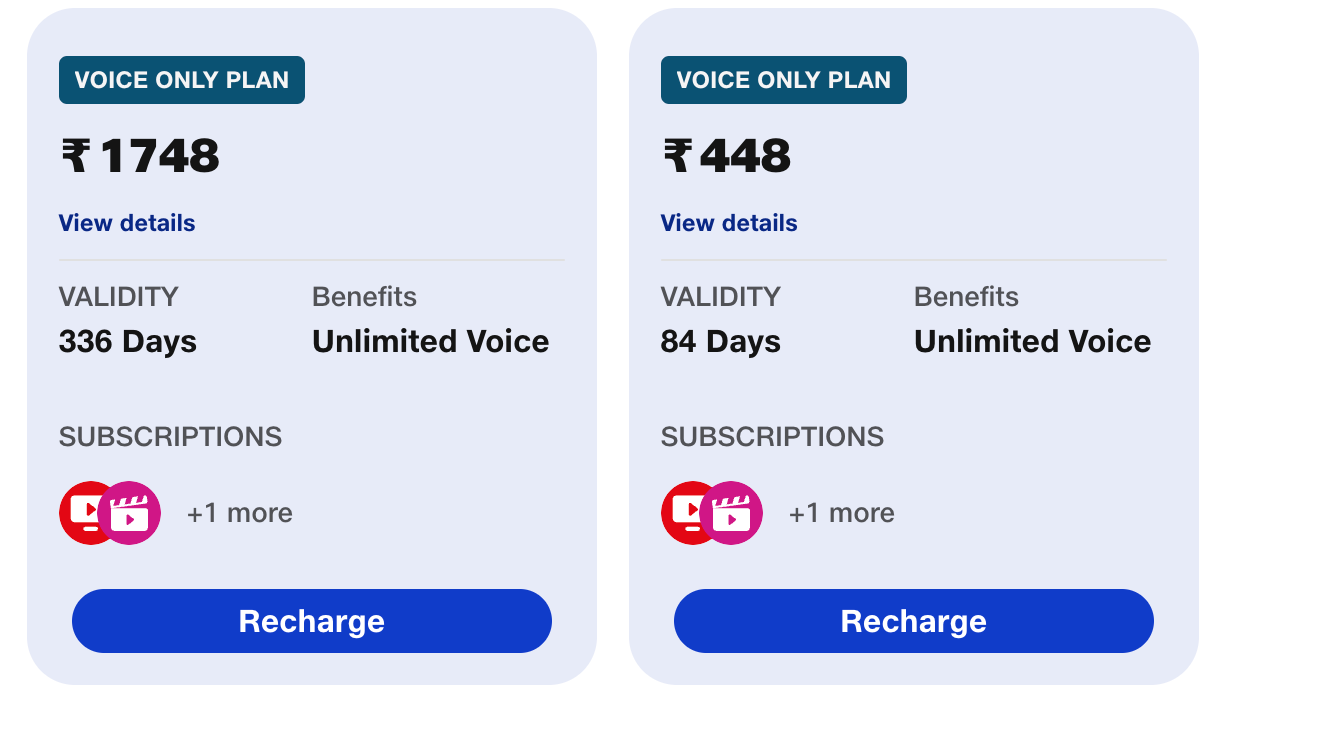Select the ₹1748 price heading
The width and height of the screenshot is (1326, 730).
pos(140,156)
